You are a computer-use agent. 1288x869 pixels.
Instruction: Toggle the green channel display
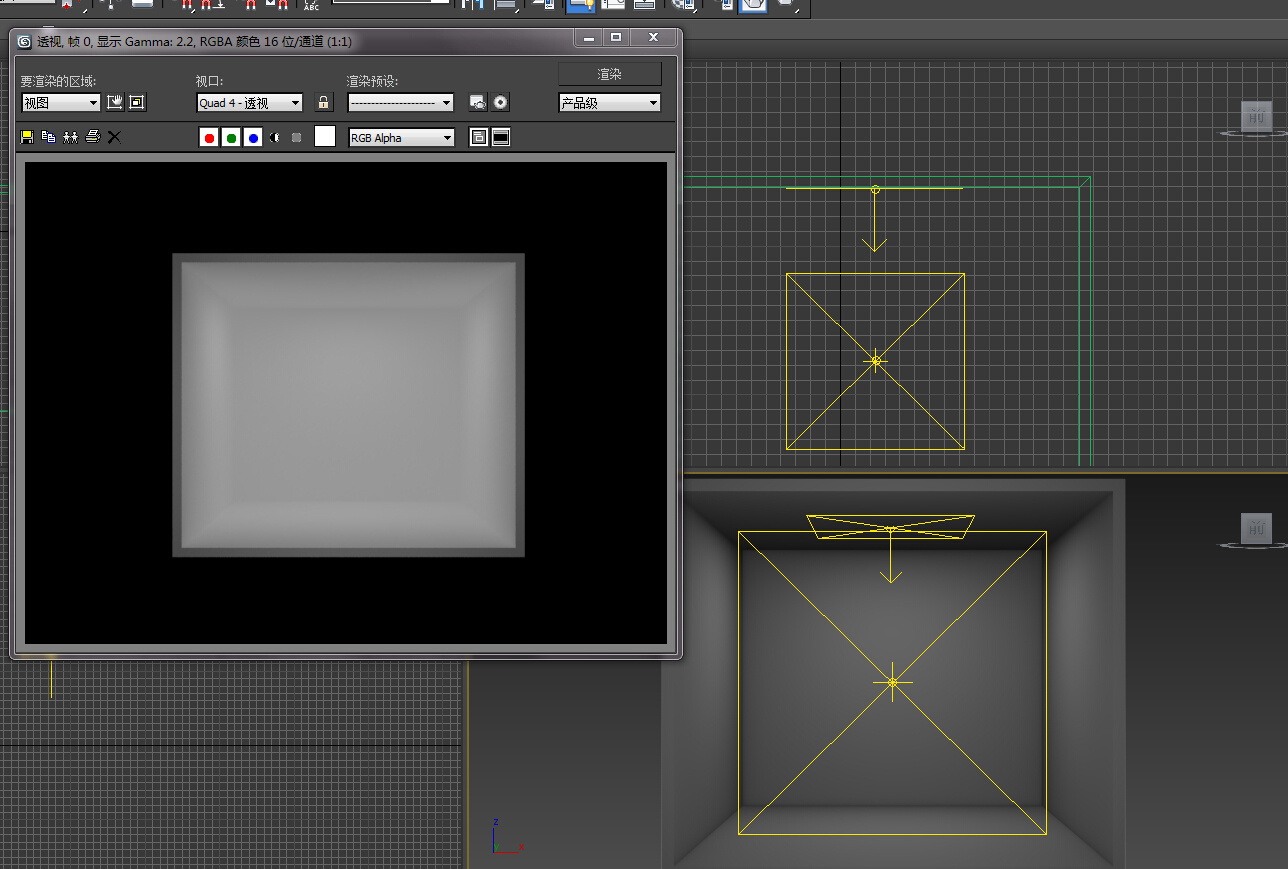point(231,138)
